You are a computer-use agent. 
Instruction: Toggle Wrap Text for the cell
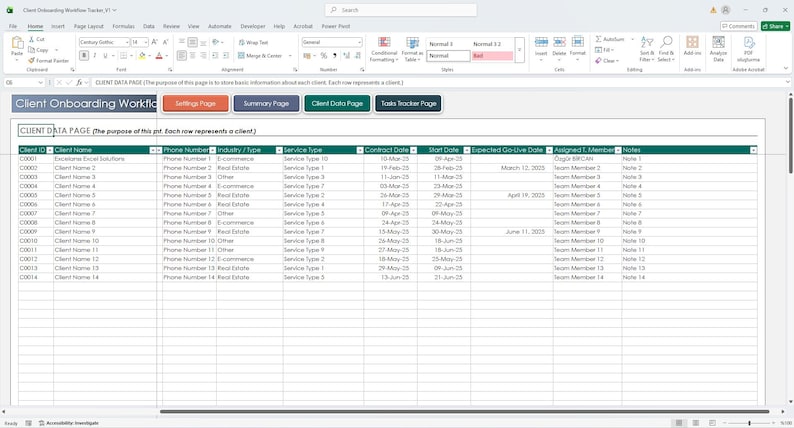click(253, 43)
